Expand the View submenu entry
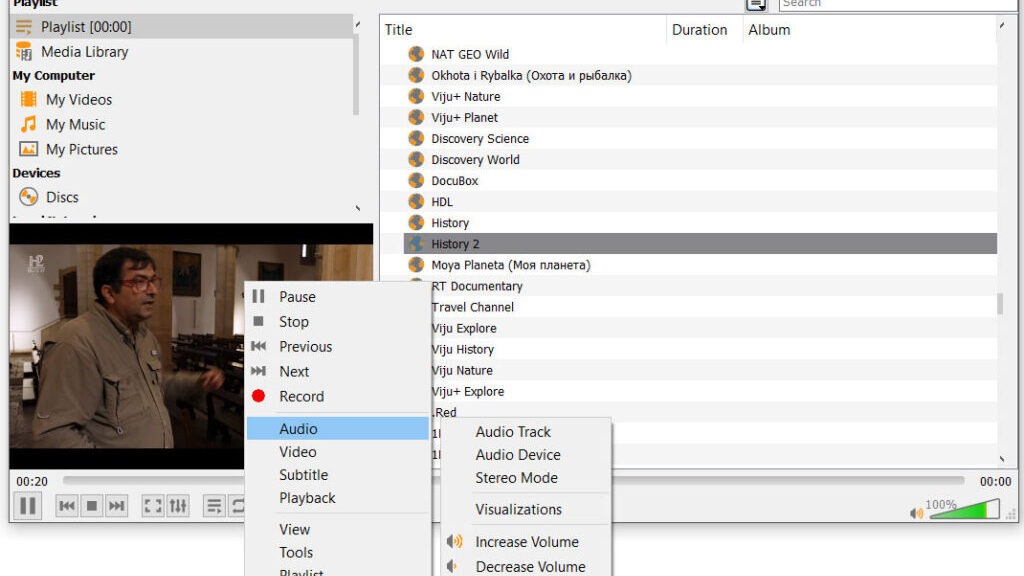Viewport: 1024px width, 576px height. point(337,529)
